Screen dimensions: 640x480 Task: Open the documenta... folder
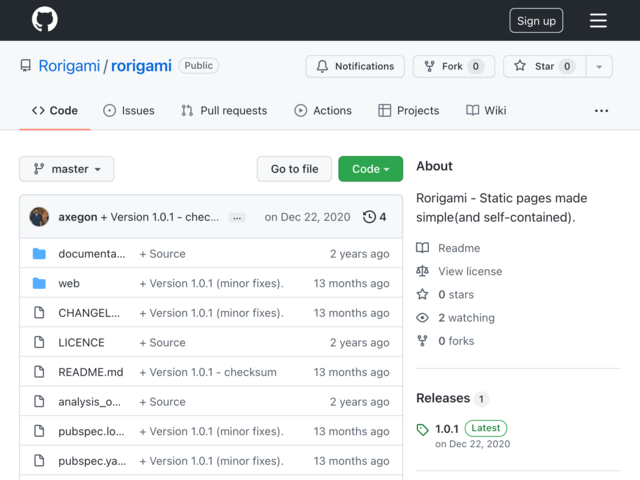click(x=91, y=254)
